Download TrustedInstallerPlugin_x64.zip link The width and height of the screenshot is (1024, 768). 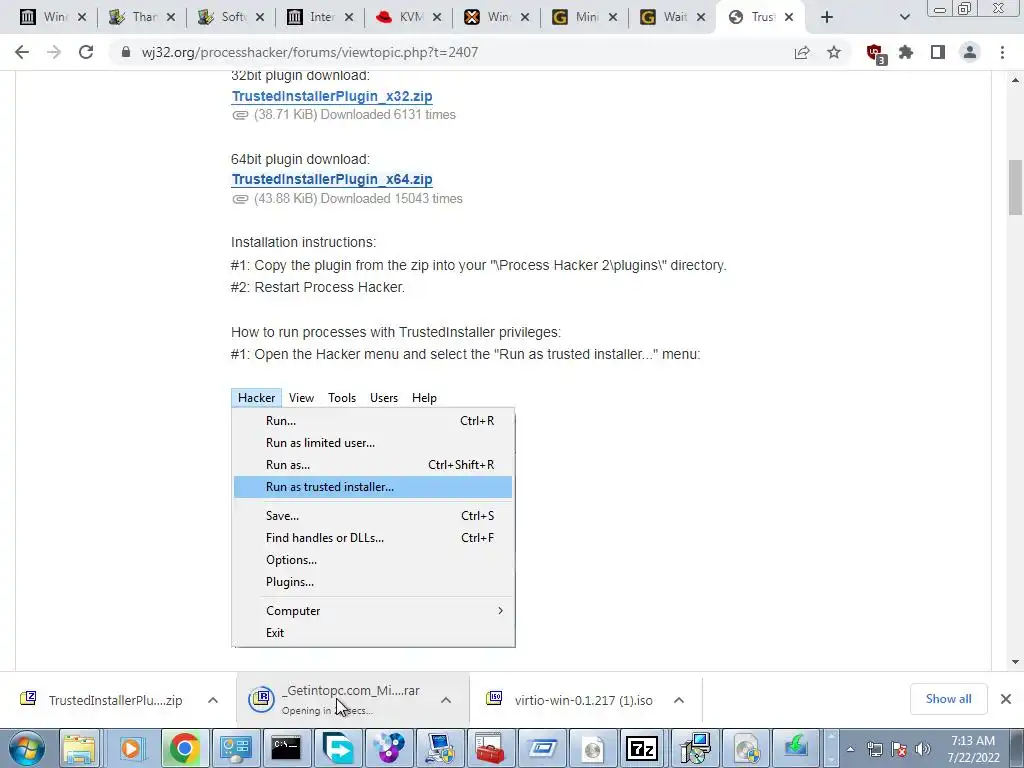(x=332, y=179)
